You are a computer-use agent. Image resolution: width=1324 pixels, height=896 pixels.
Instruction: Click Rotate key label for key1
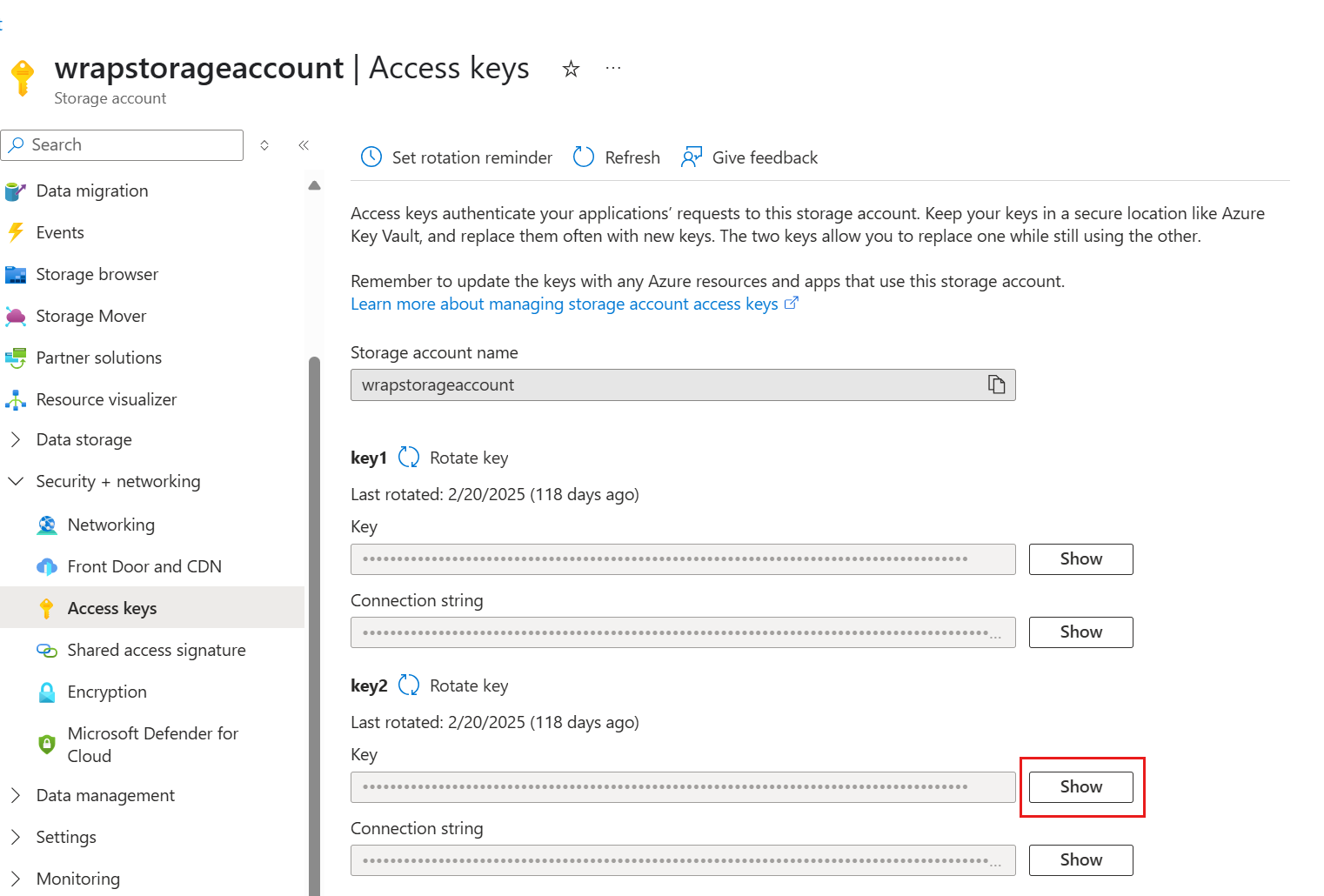coord(469,458)
